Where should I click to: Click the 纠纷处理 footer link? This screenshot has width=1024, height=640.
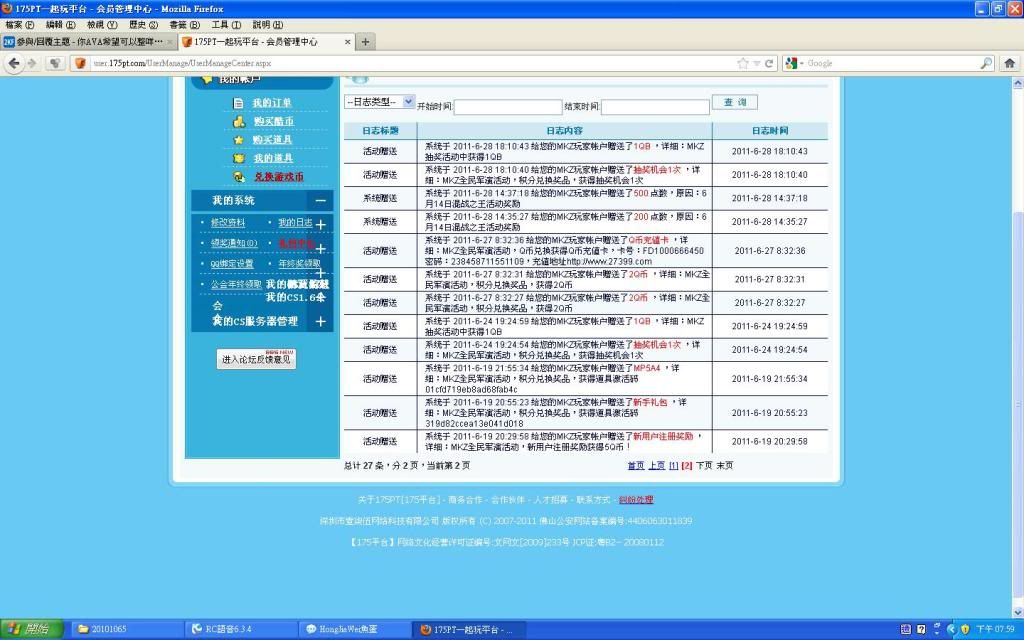coord(636,500)
